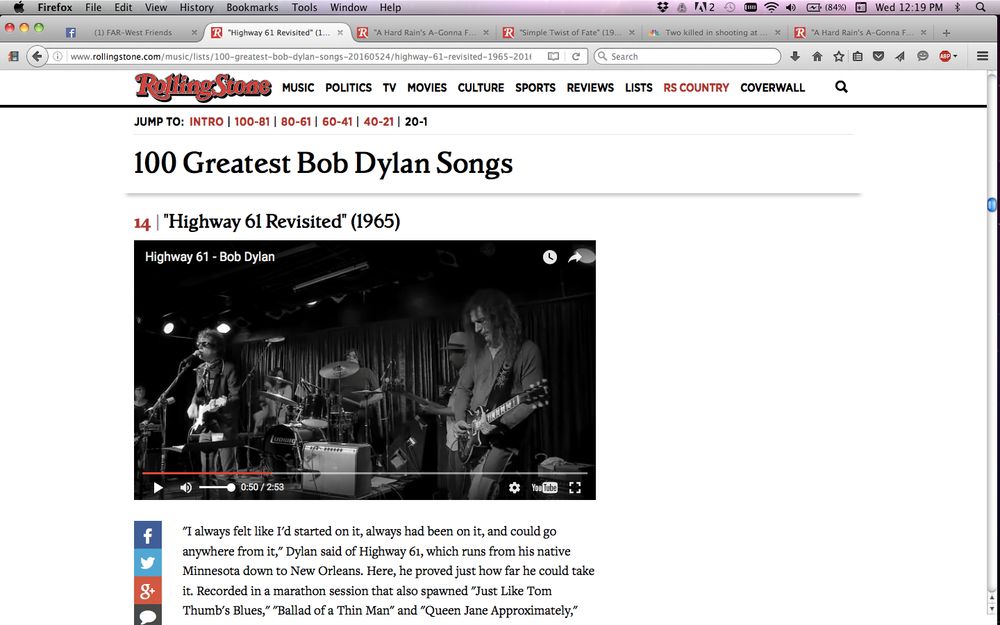Play the Highway 61 video
Screen dimensions: 1000x625
point(158,488)
